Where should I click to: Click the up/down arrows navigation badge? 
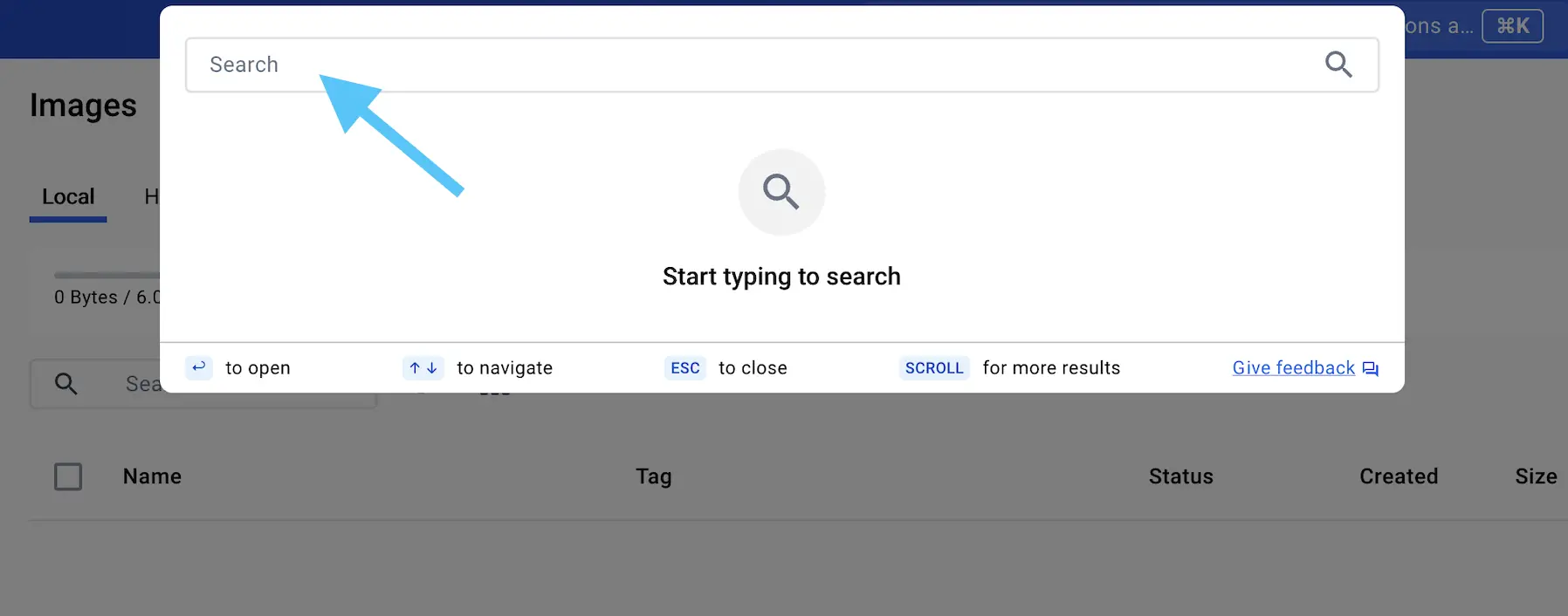(x=423, y=367)
